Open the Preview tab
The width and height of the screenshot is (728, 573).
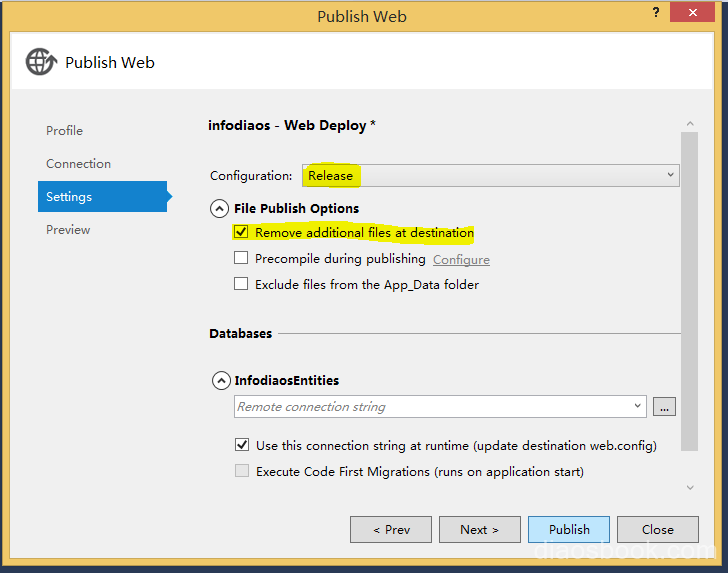(x=68, y=230)
